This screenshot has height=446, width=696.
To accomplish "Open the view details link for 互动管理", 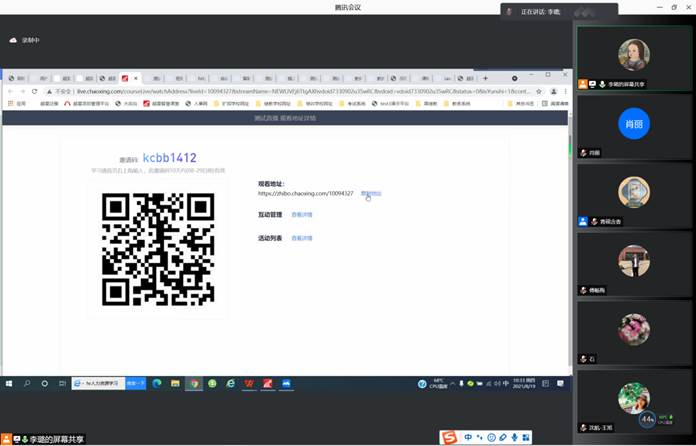I will coord(301,214).
